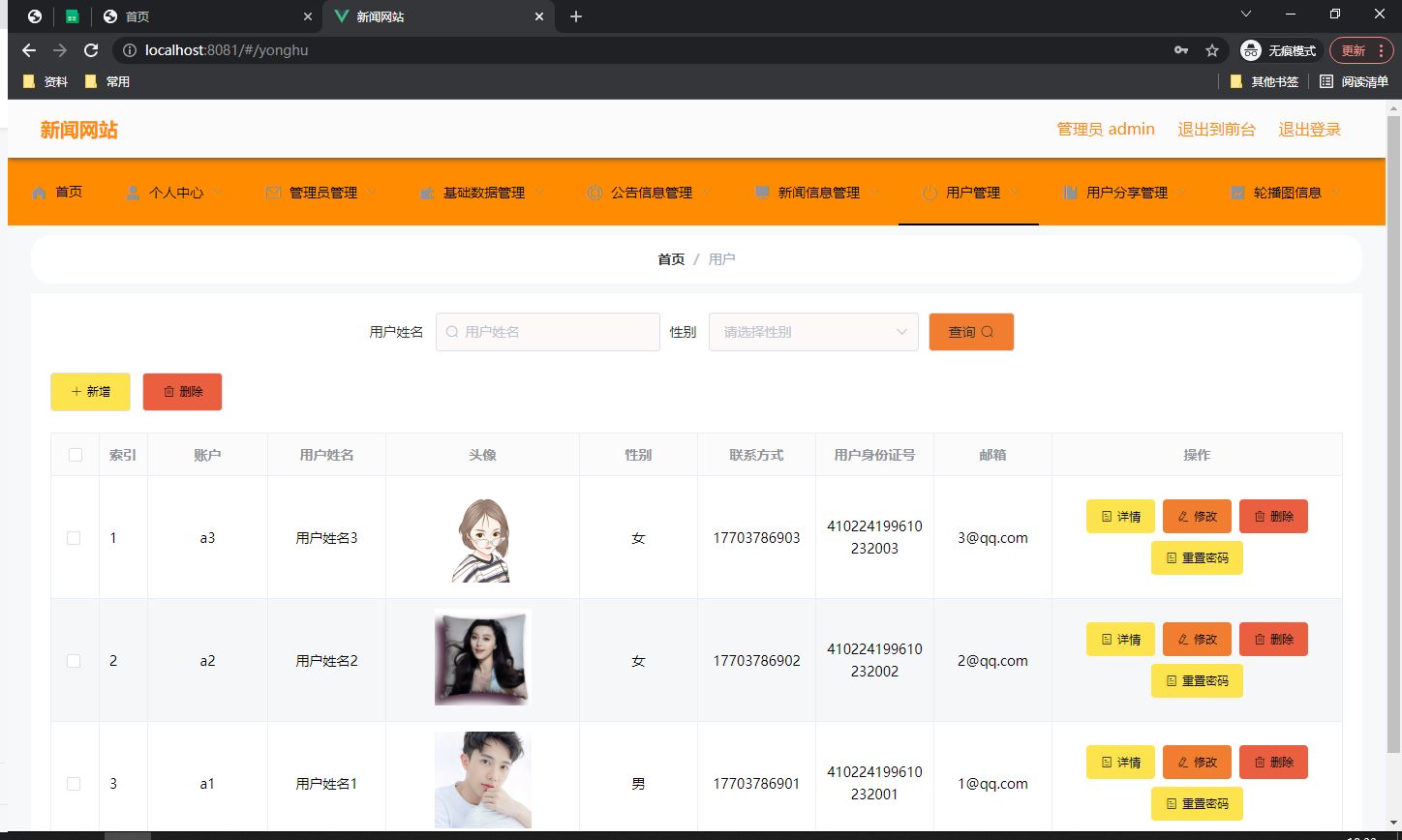
Task: Click the avatar thumbnail for 用户姓名2
Action: click(x=482, y=657)
